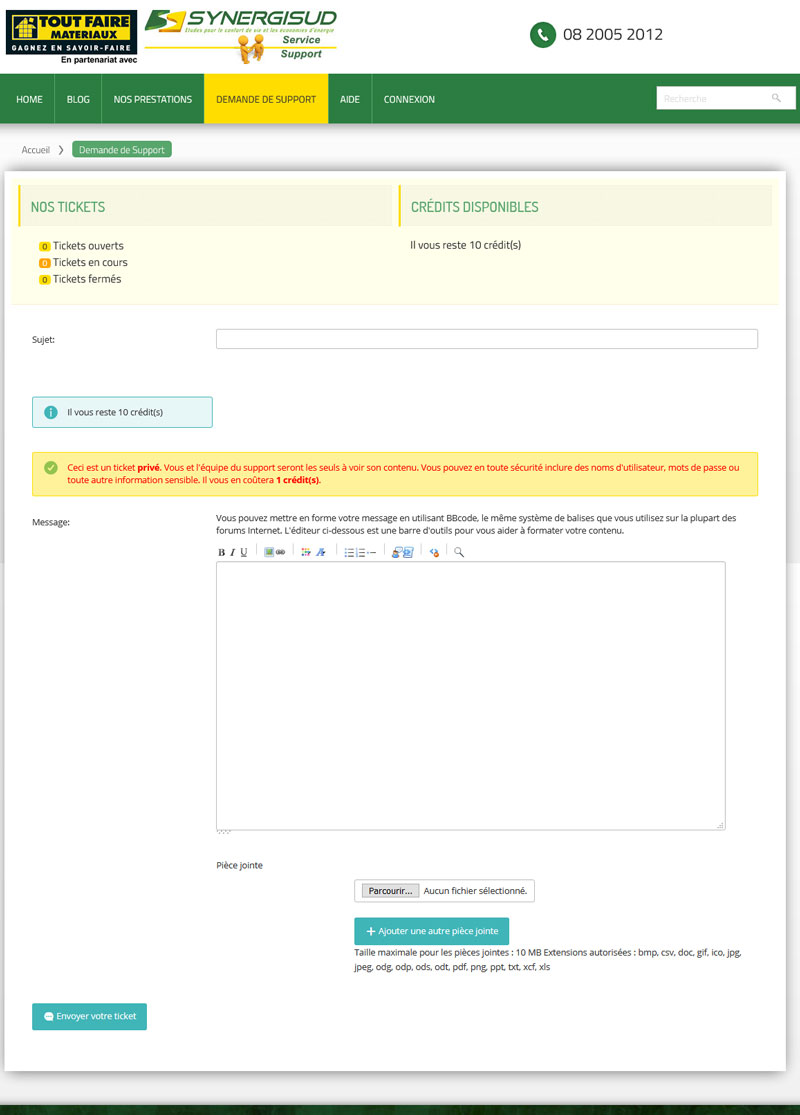Insert a numbered list in the message
The width and height of the screenshot is (800, 1115).
coord(360,552)
